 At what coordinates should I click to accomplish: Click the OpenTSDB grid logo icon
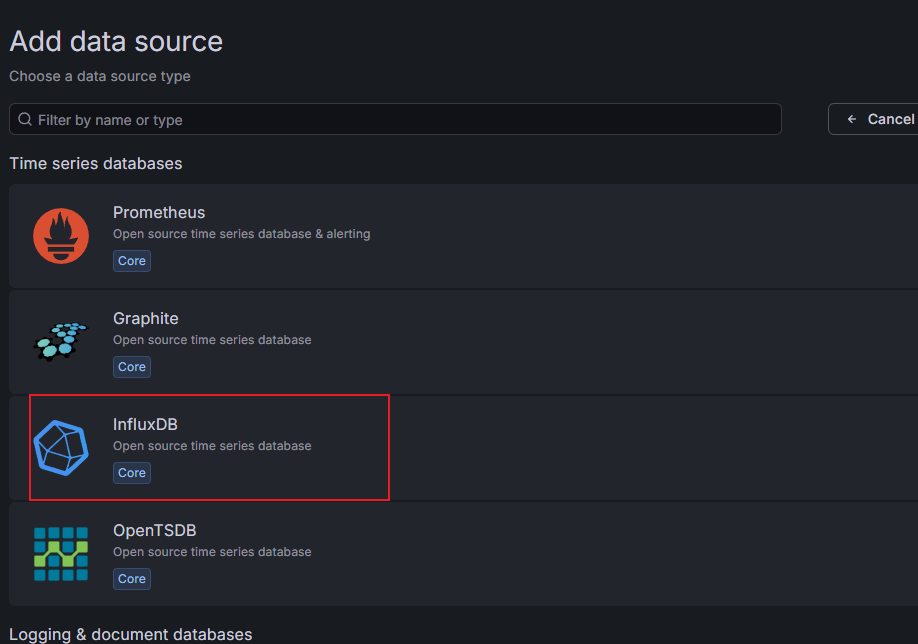(61, 554)
